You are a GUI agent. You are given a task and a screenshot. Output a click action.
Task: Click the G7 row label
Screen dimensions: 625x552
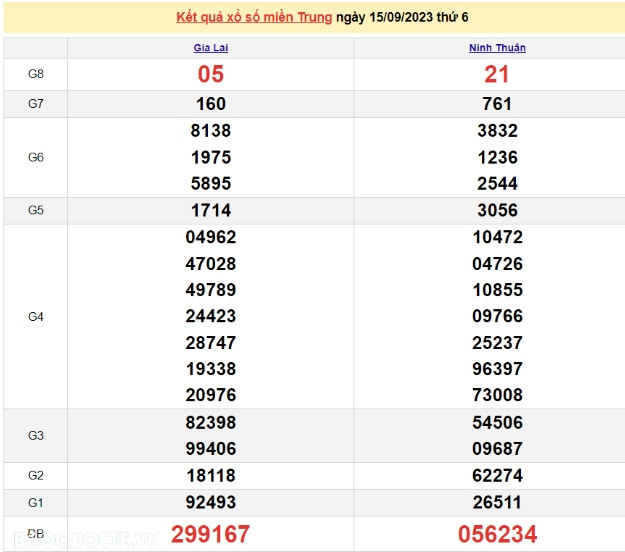(x=36, y=104)
